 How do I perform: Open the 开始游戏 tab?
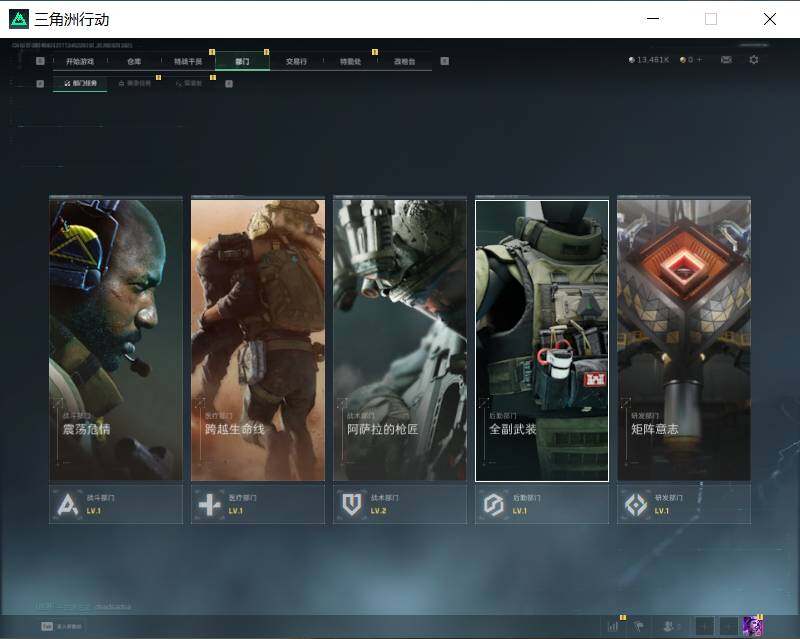(x=80, y=61)
